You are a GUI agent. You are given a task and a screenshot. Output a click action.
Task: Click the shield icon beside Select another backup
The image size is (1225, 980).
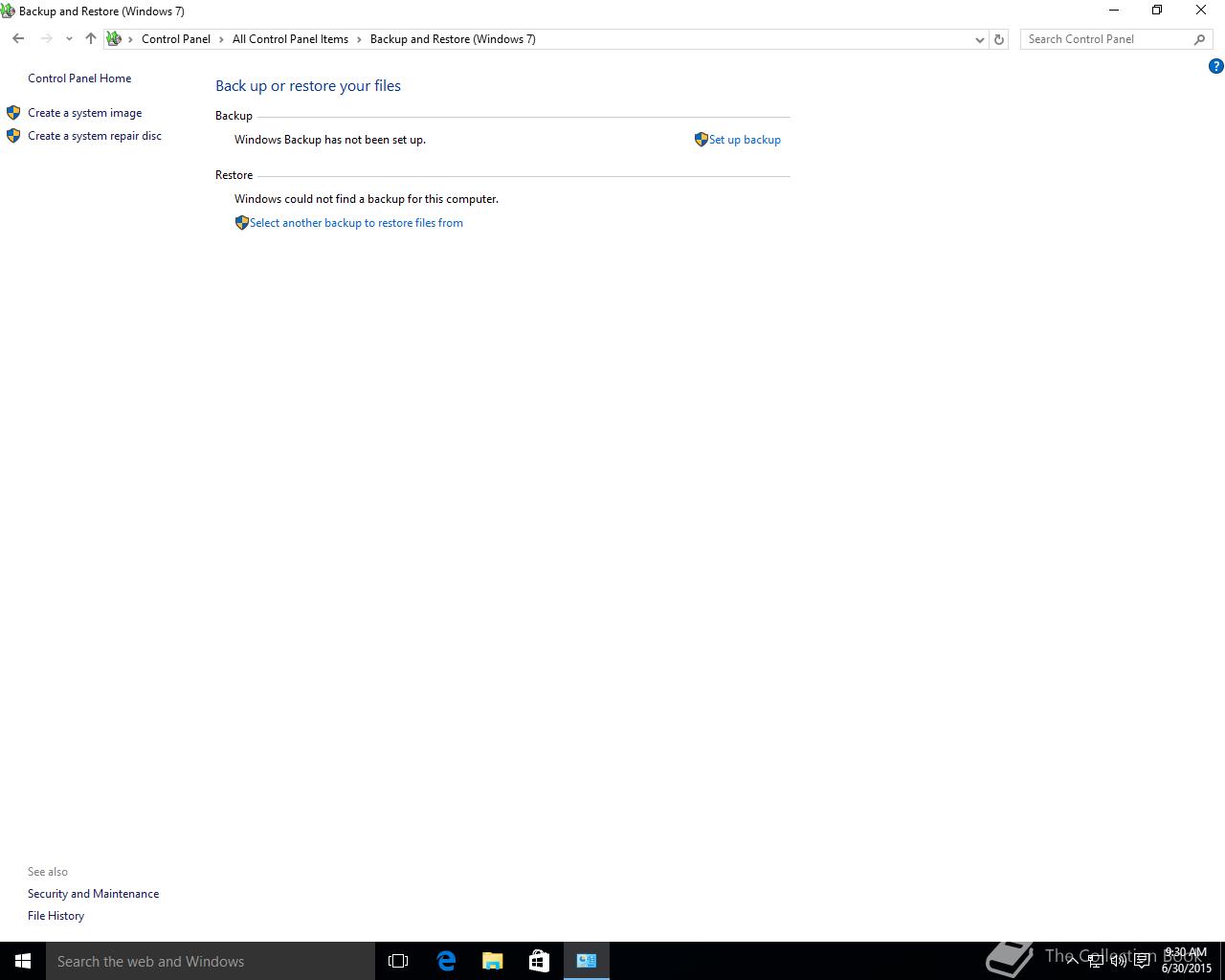click(x=241, y=223)
